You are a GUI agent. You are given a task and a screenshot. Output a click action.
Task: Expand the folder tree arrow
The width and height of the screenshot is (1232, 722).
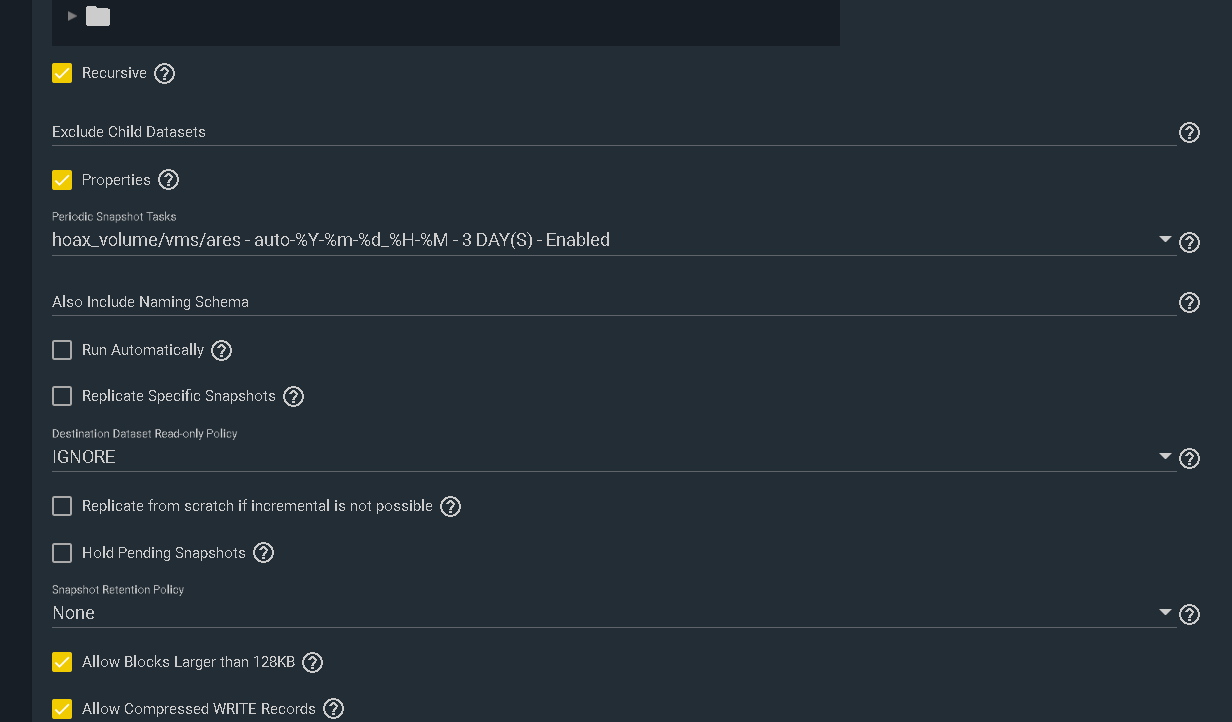[72, 16]
